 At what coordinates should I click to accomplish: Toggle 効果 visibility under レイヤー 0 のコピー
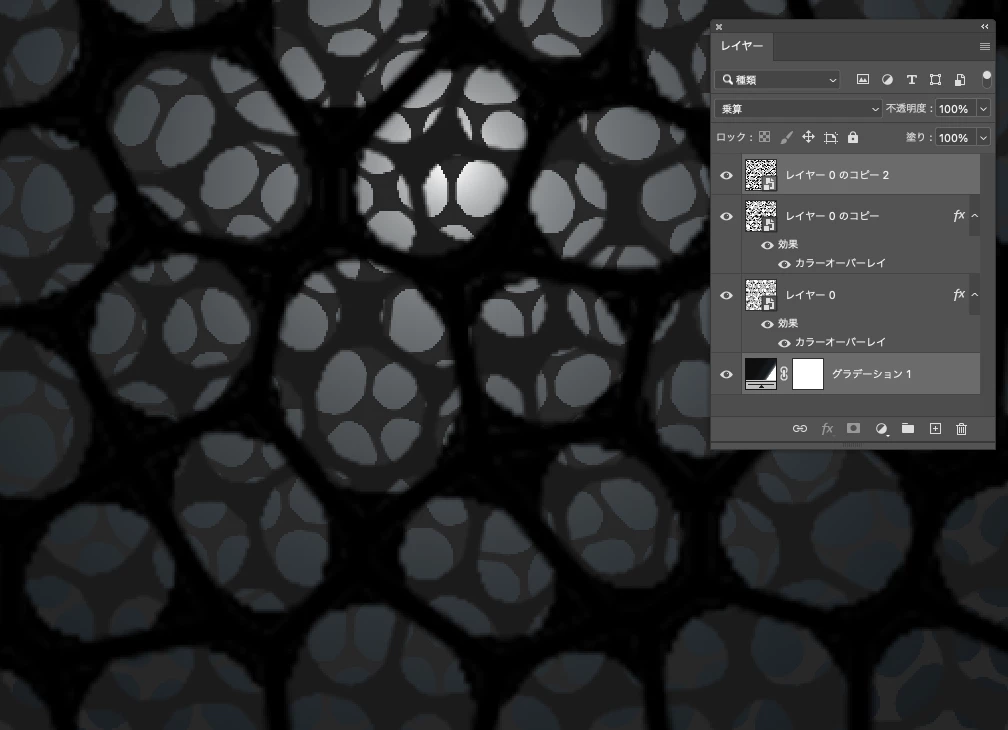pyautogui.click(x=767, y=245)
